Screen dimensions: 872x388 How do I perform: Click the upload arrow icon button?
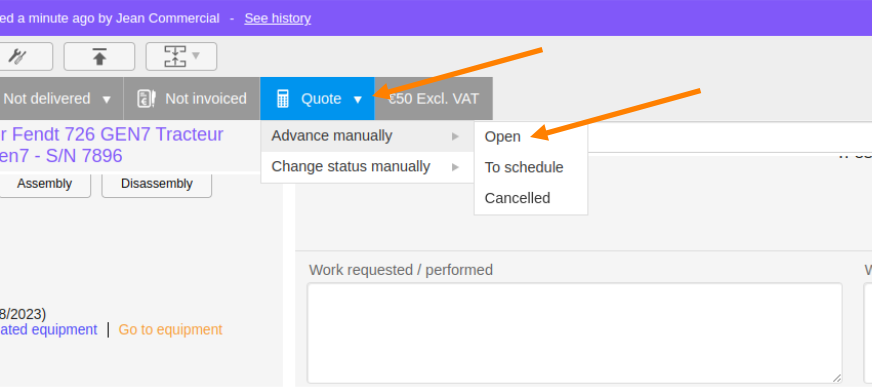100,56
